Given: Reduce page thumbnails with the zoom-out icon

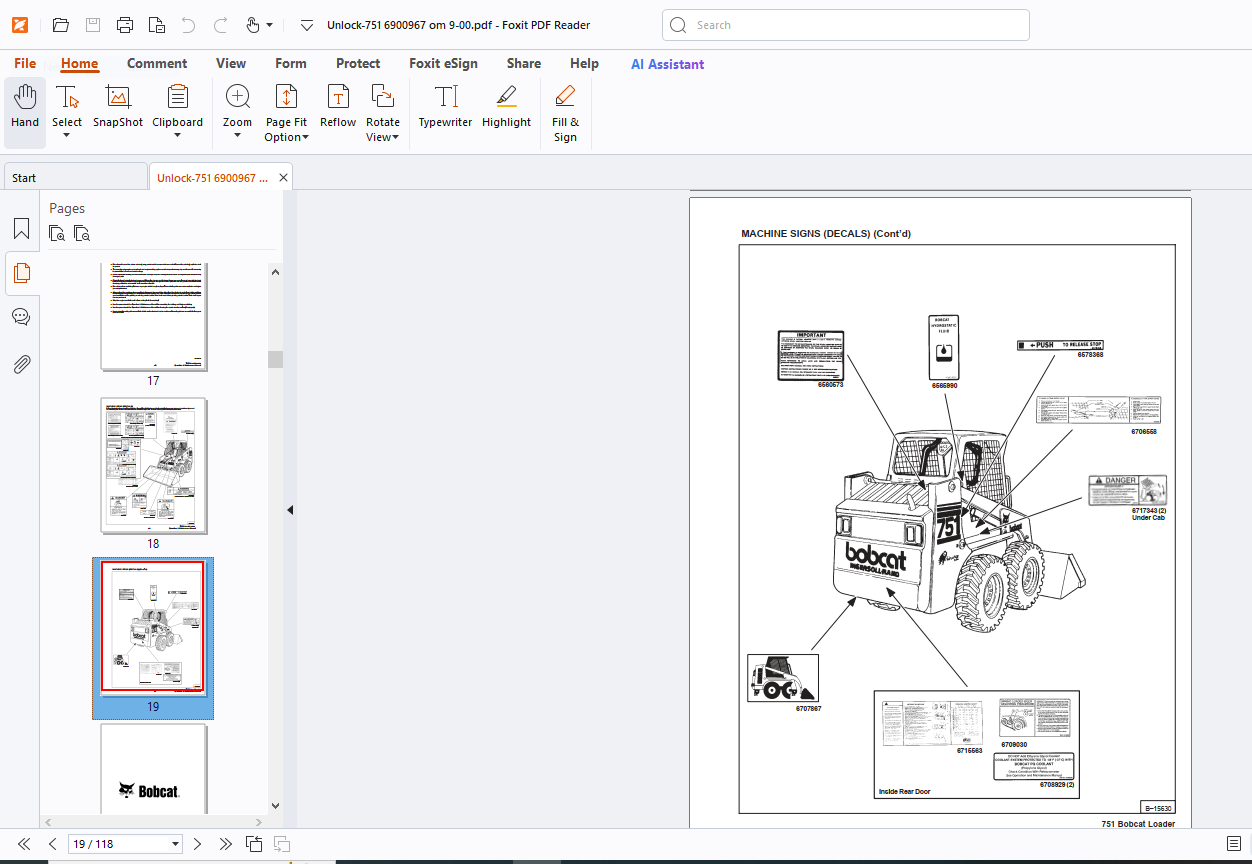Looking at the screenshot, I should 82,234.
